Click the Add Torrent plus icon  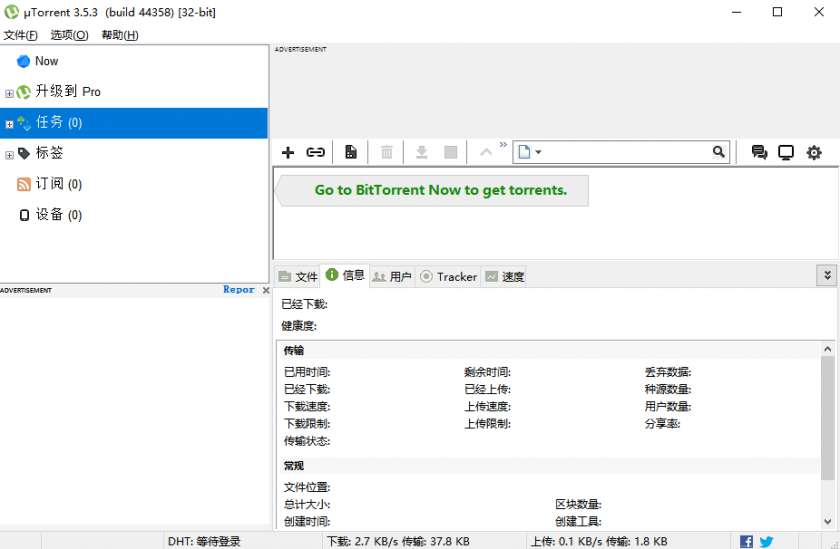click(x=288, y=153)
